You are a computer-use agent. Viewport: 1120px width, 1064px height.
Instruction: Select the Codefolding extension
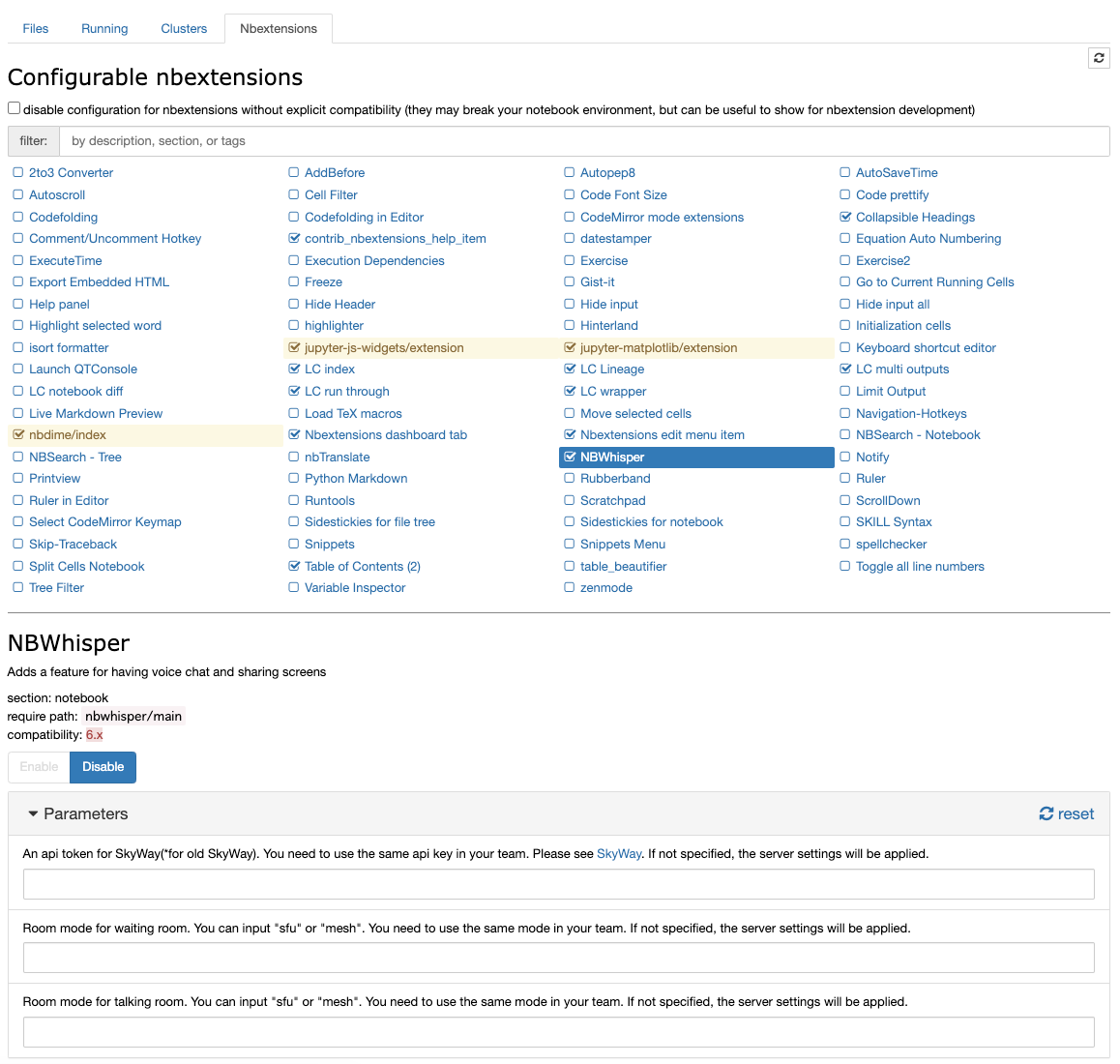64,218
